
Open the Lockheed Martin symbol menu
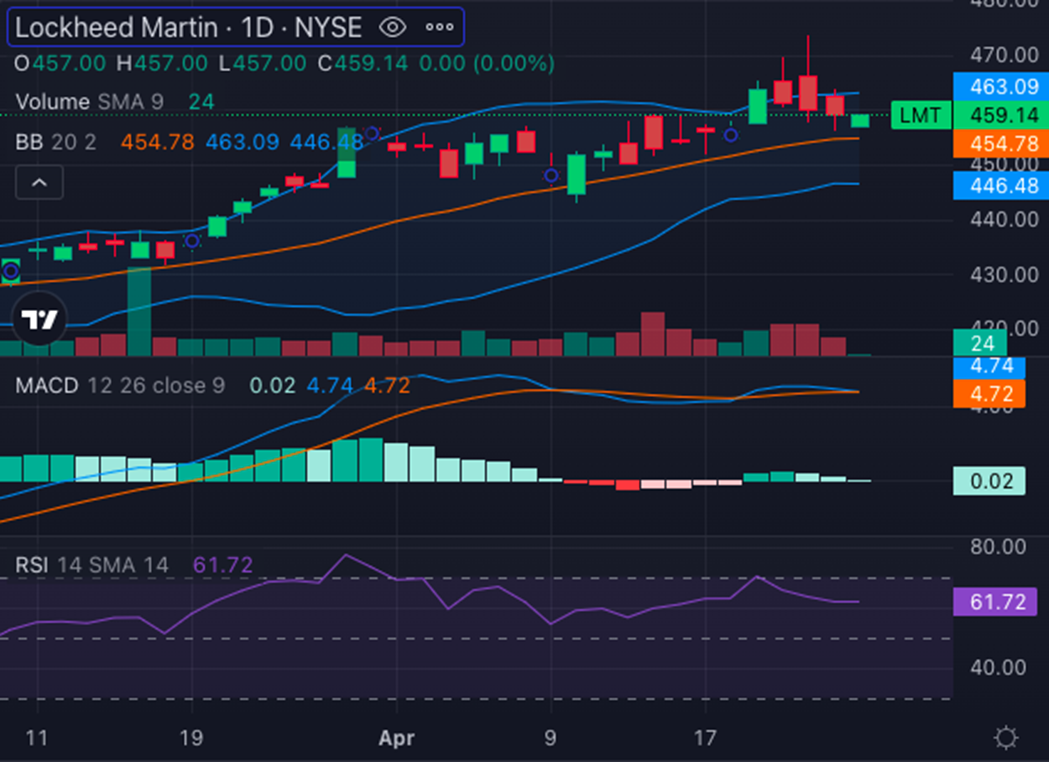[110, 28]
